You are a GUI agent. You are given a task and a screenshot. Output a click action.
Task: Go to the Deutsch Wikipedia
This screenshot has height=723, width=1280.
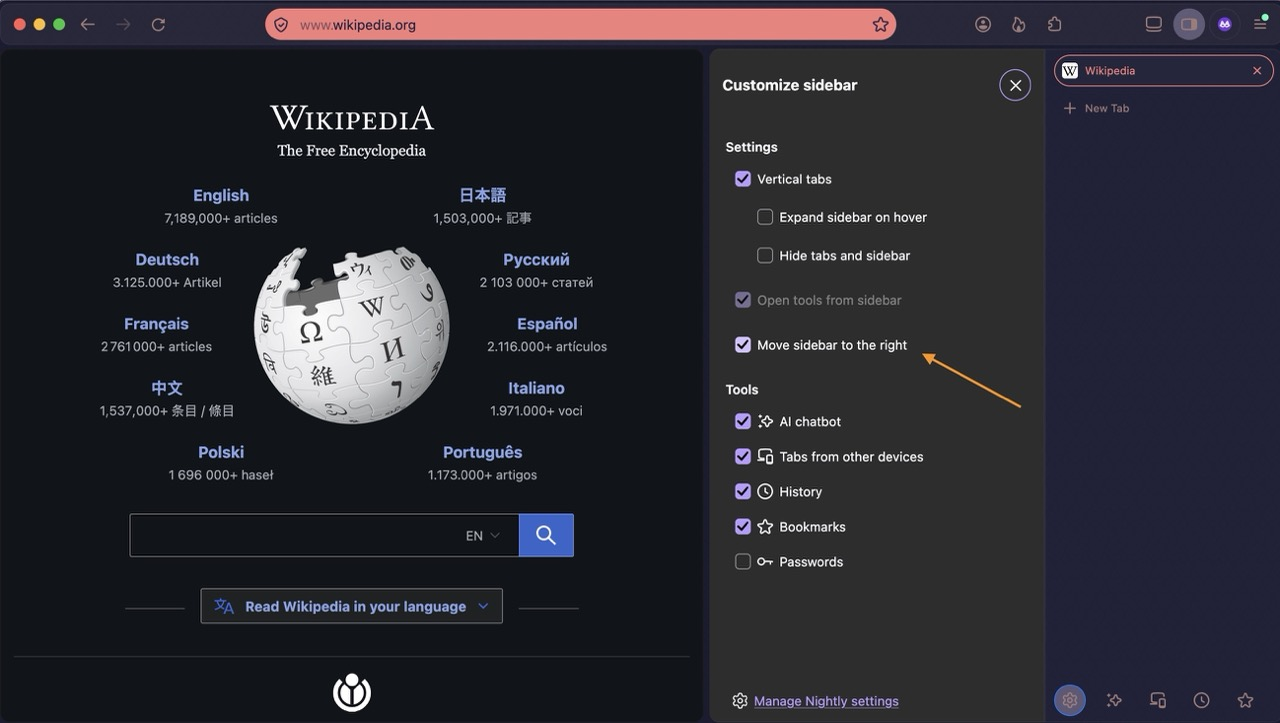tap(167, 260)
